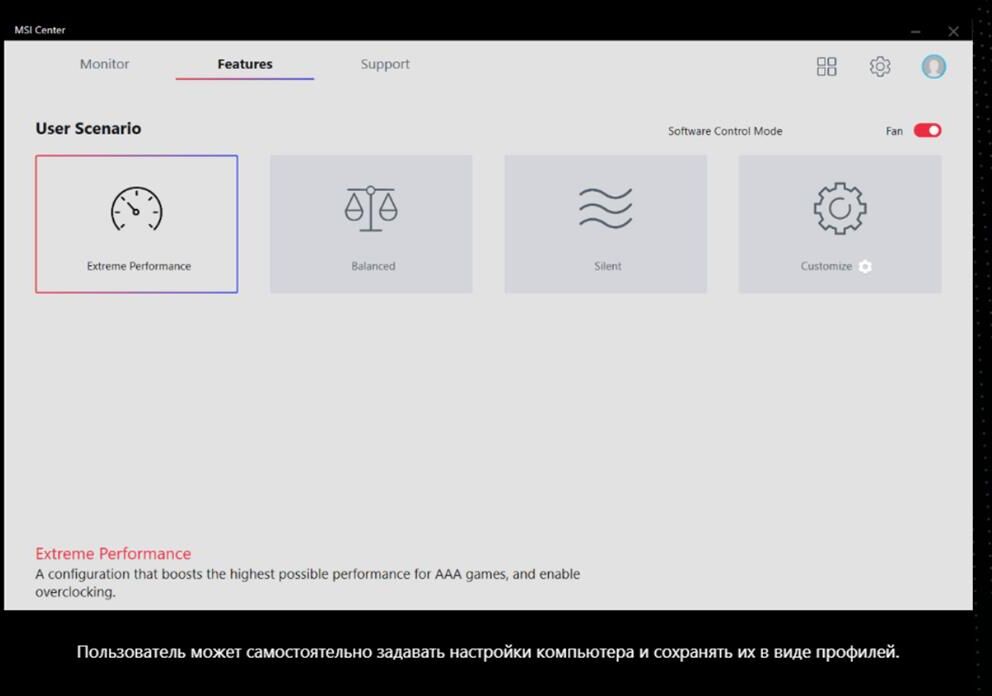Screen dimensions: 992x696
Task: Click the AAA games configuration description
Action: point(307,583)
